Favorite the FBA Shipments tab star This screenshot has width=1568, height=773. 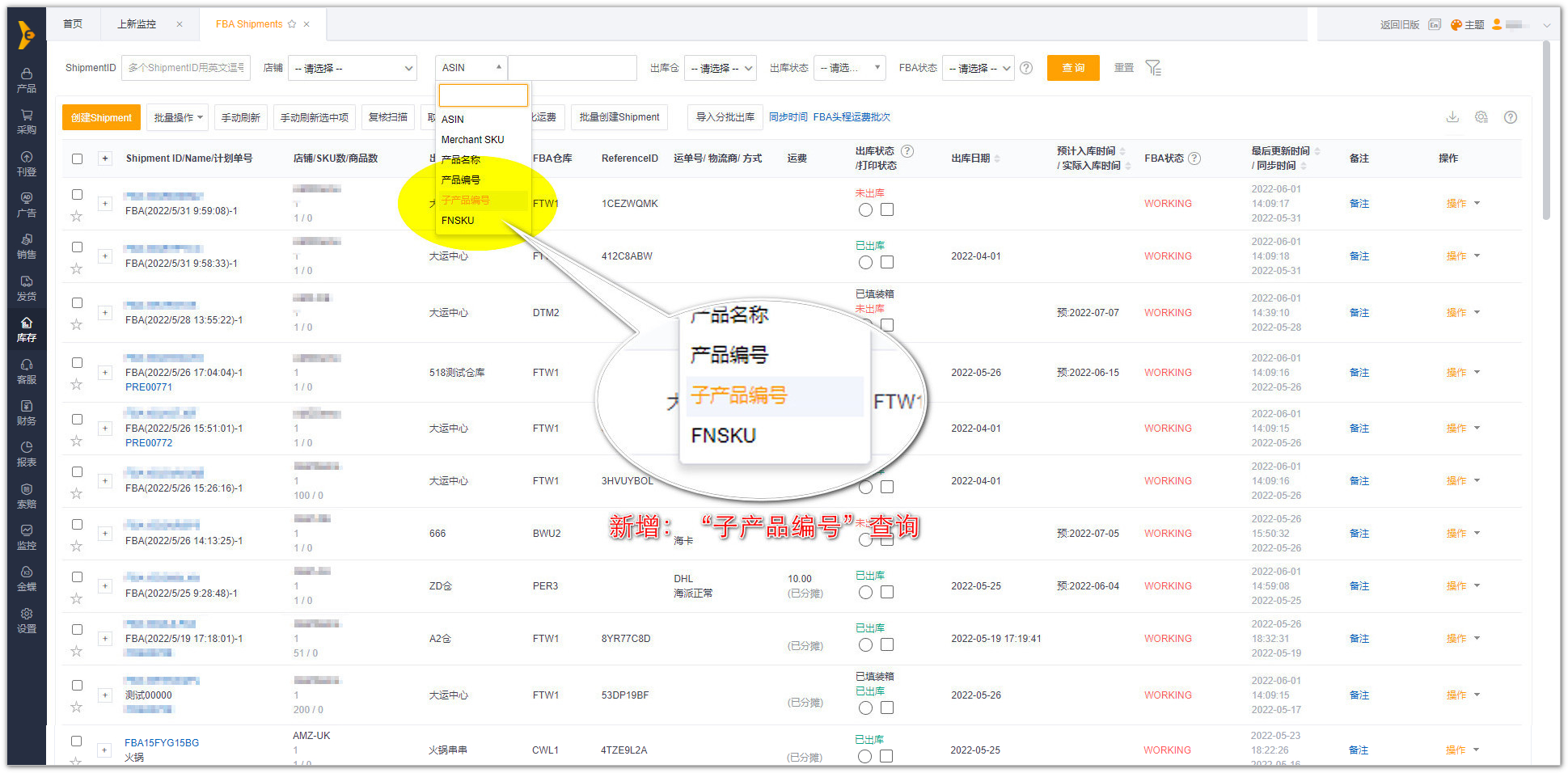292,24
